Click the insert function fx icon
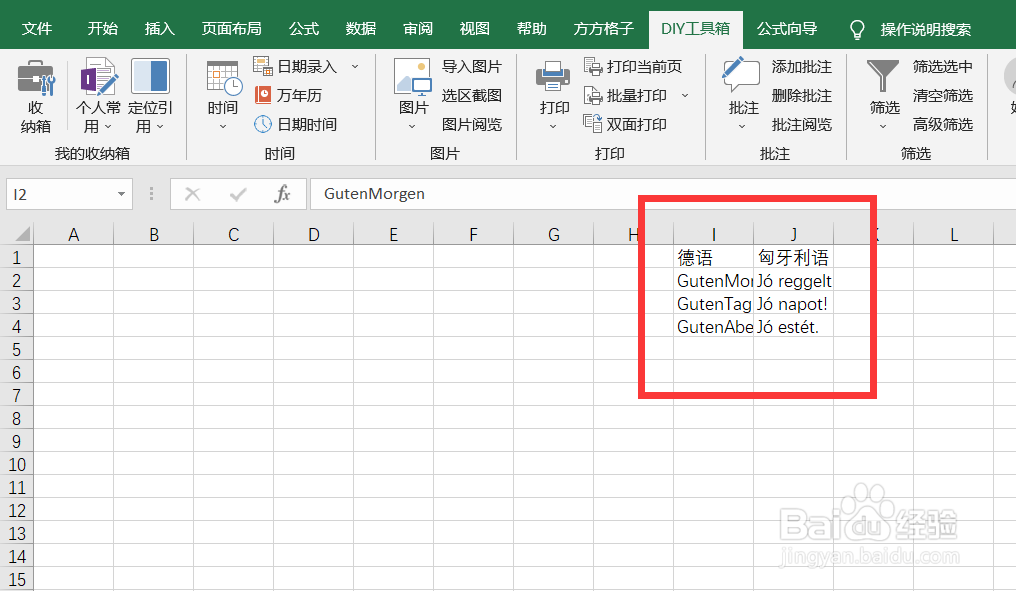This screenshot has width=1016, height=591. (282, 194)
